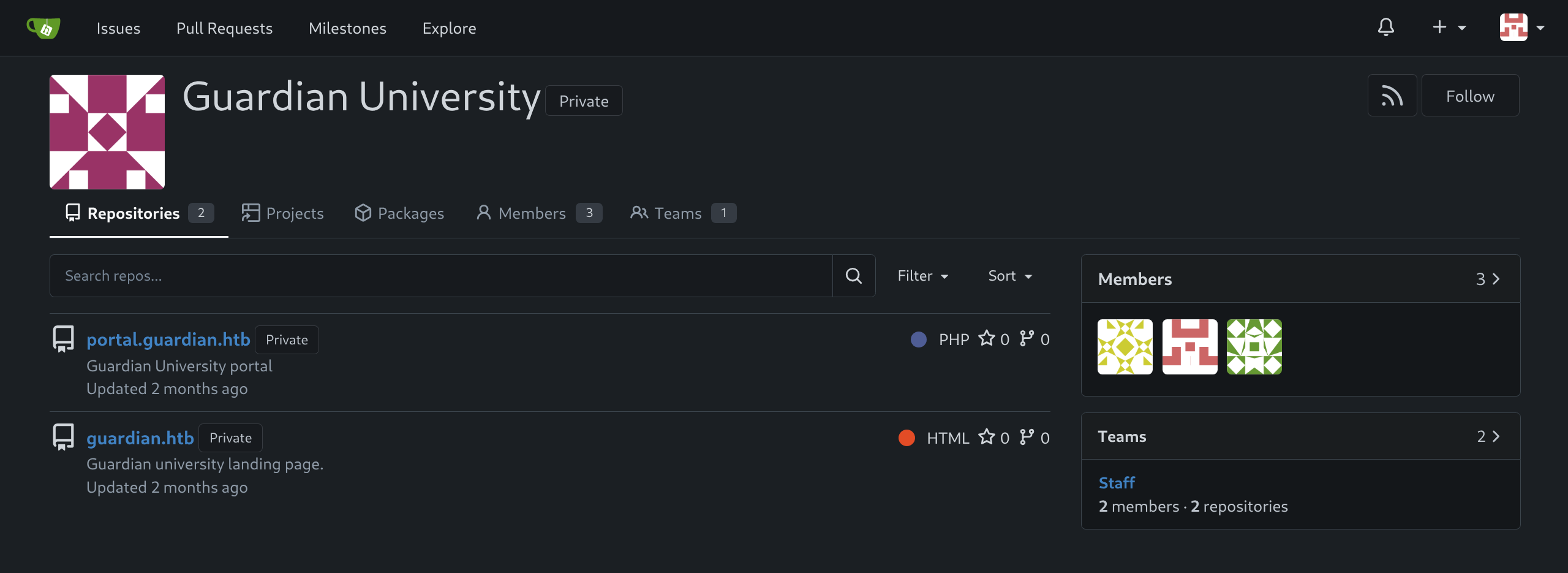Open the plus create-new dropdown
This screenshot has height=573, width=1568.
coord(1449,28)
